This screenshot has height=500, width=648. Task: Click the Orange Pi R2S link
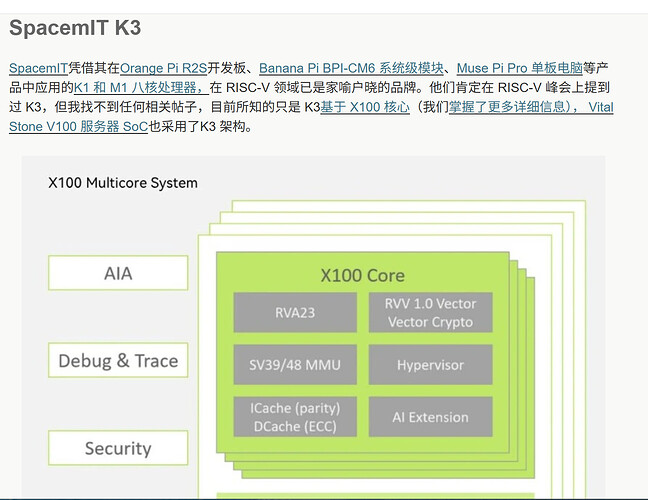click(162, 68)
